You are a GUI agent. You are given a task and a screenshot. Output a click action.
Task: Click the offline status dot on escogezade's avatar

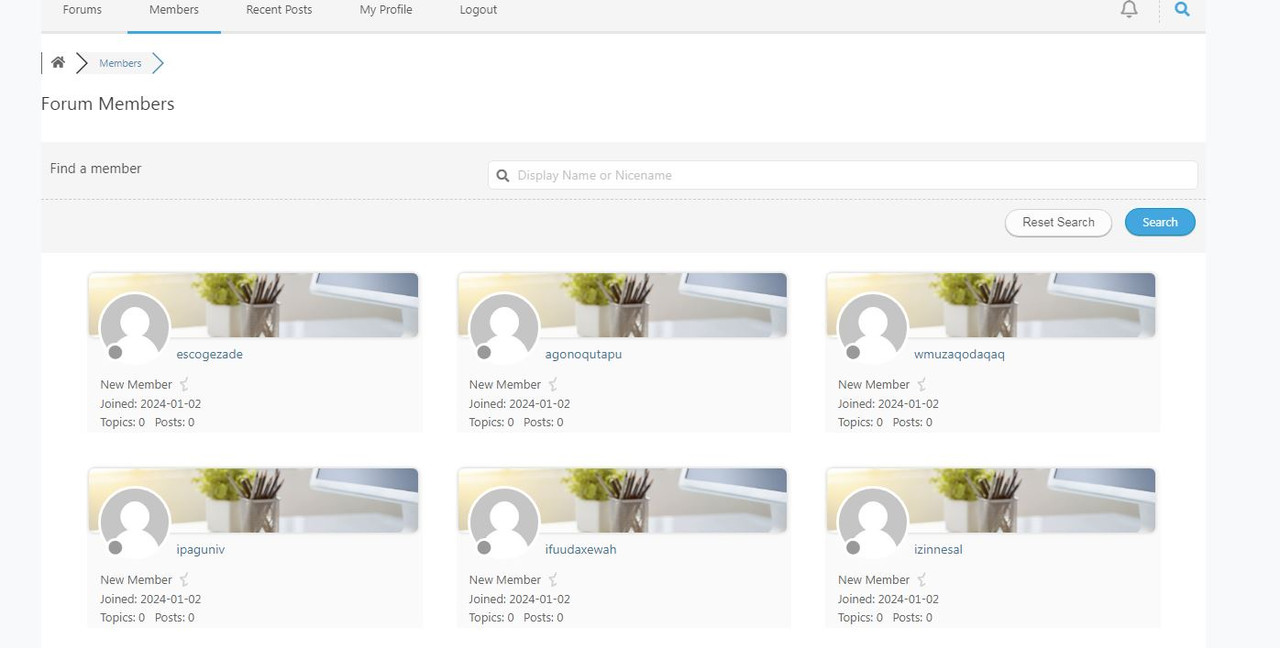click(115, 352)
